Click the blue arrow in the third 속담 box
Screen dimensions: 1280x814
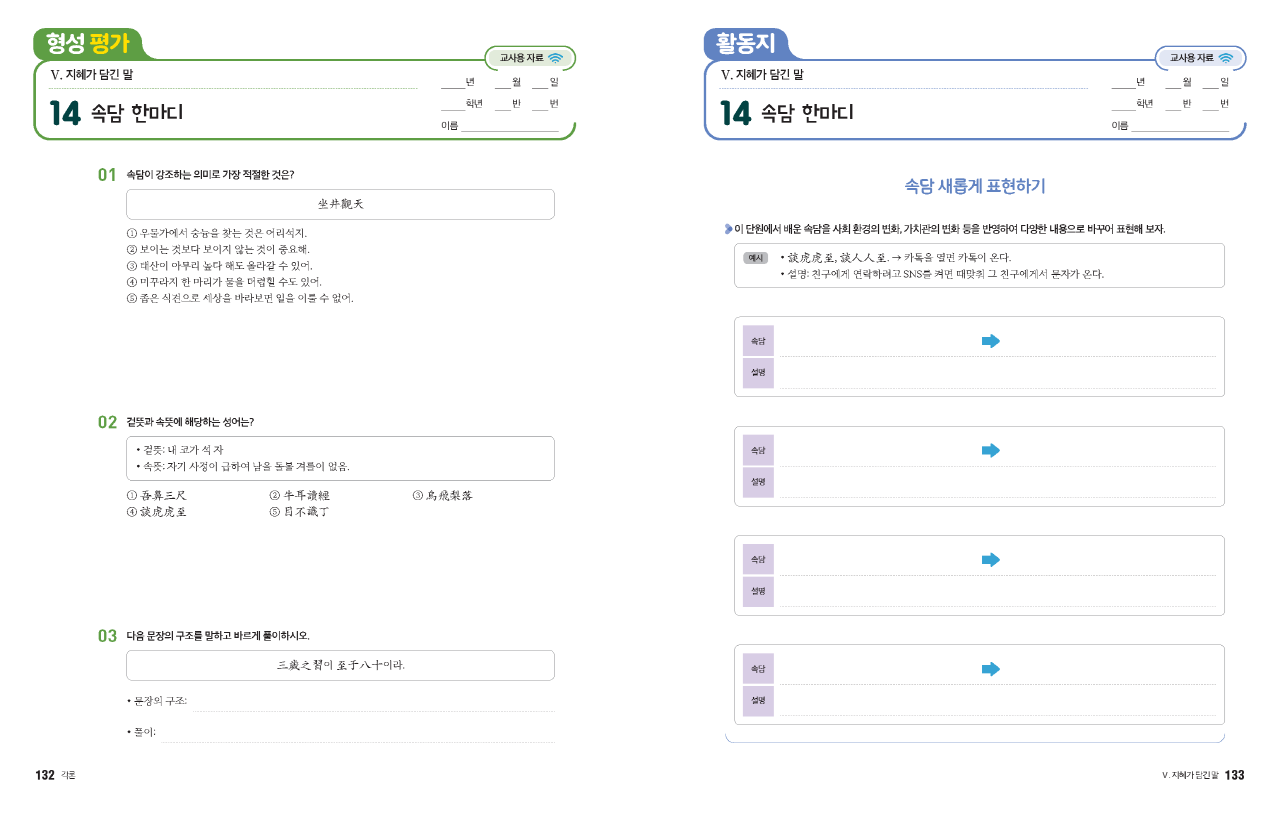coord(990,560)
